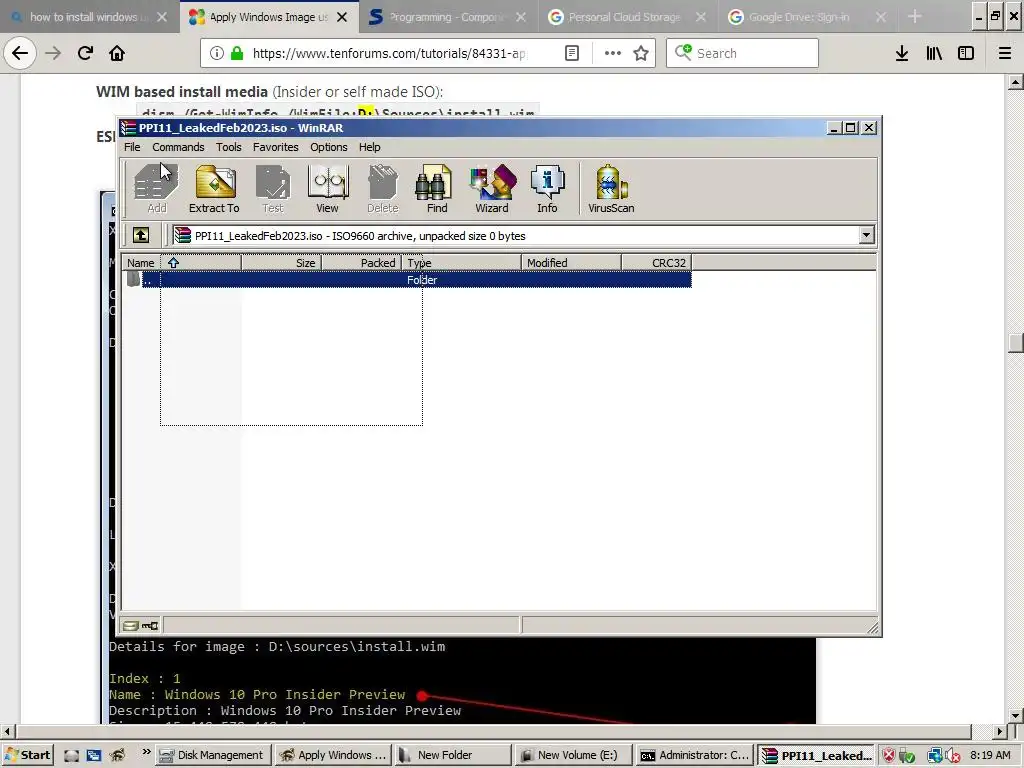The height and width of the screenshot is (768, 1024).
Task: Click the Delete toolbar icon
Action: (x=383, y=188)
